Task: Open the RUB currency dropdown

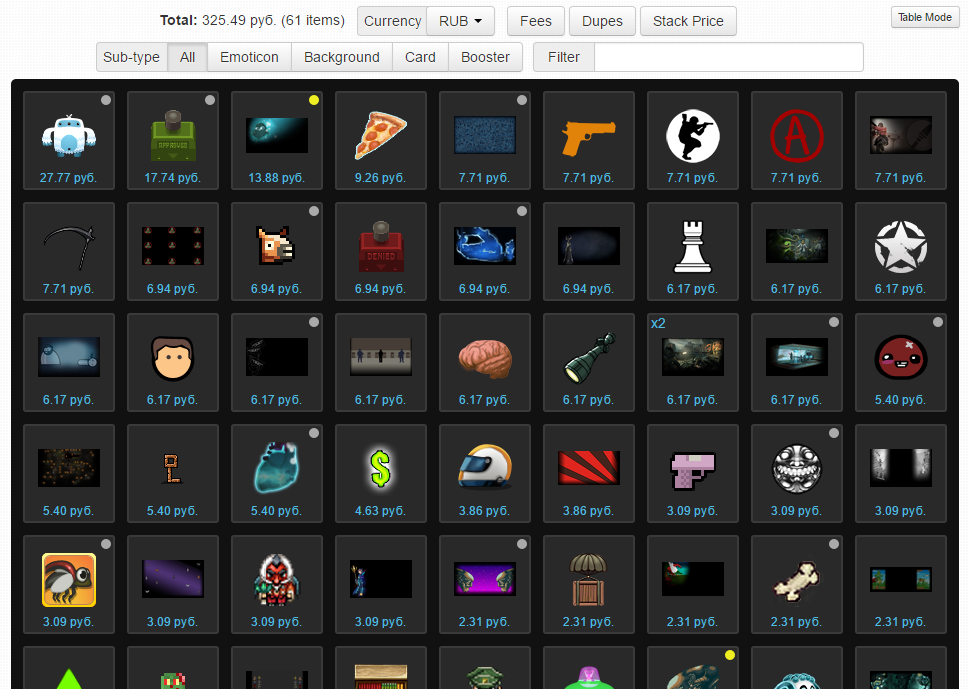Action: pos(460,21)
